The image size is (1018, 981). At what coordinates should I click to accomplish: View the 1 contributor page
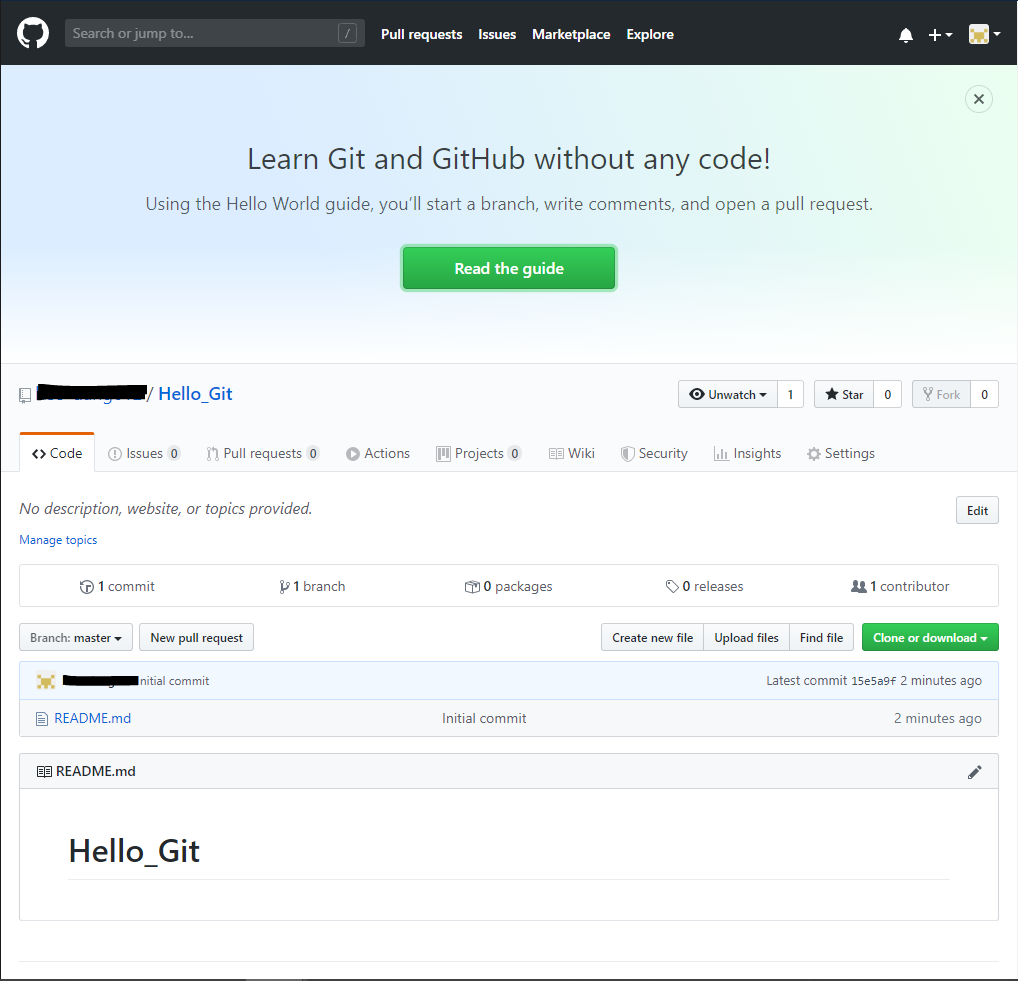pyautogui.click(x=900, y=586)
